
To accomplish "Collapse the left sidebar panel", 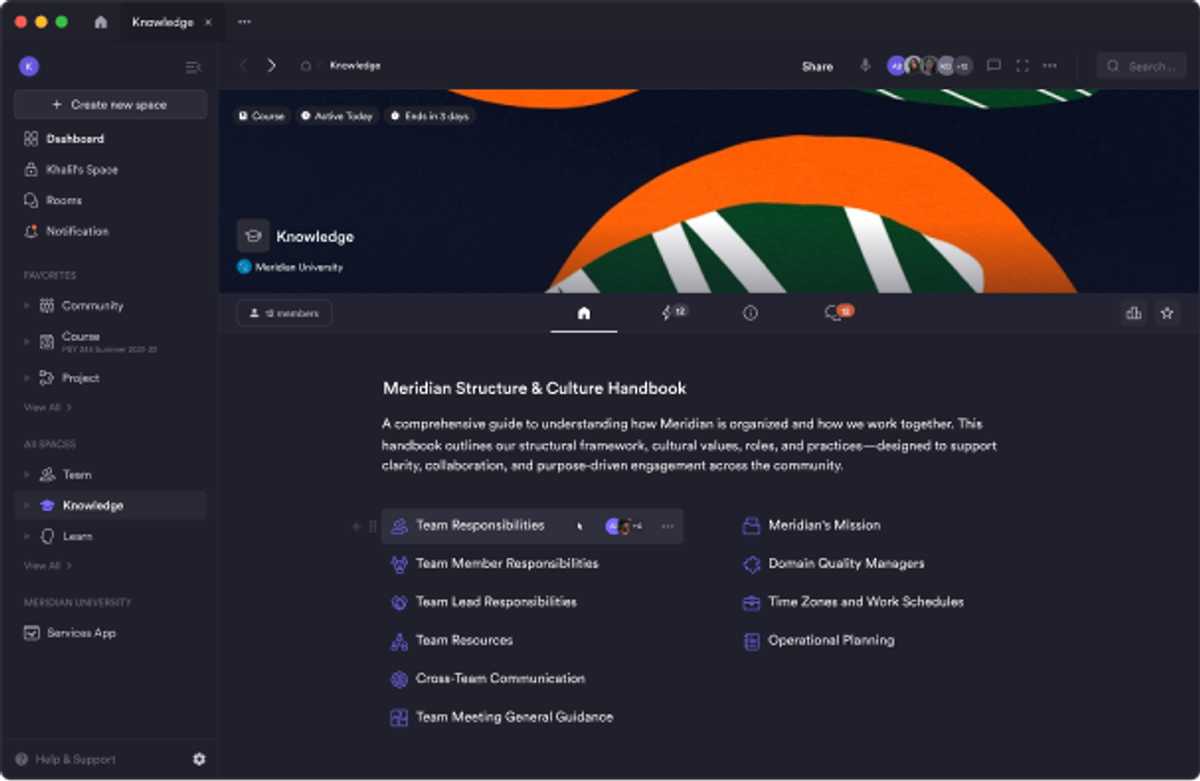I will pyautogui.click(x=193, y=67).
